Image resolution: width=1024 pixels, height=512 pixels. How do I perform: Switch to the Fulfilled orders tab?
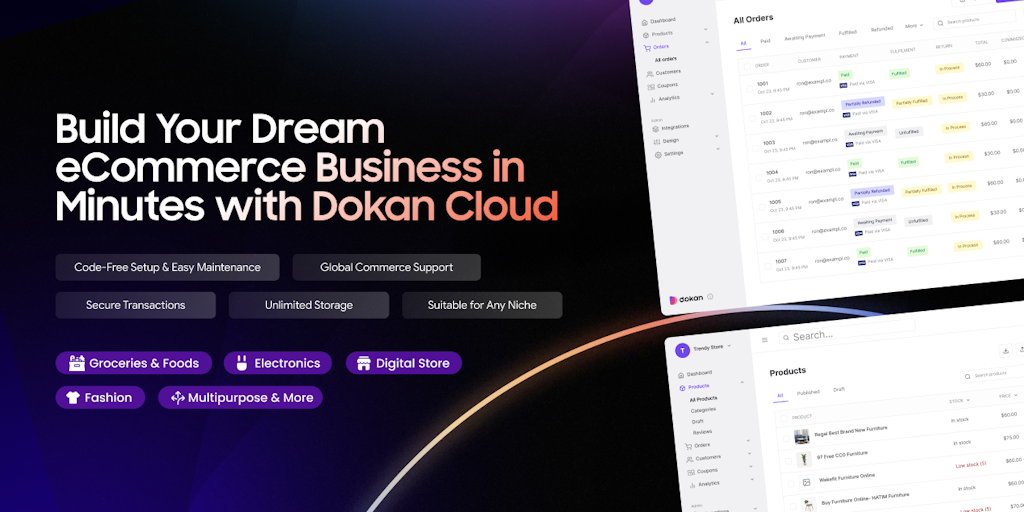(848, 33)
